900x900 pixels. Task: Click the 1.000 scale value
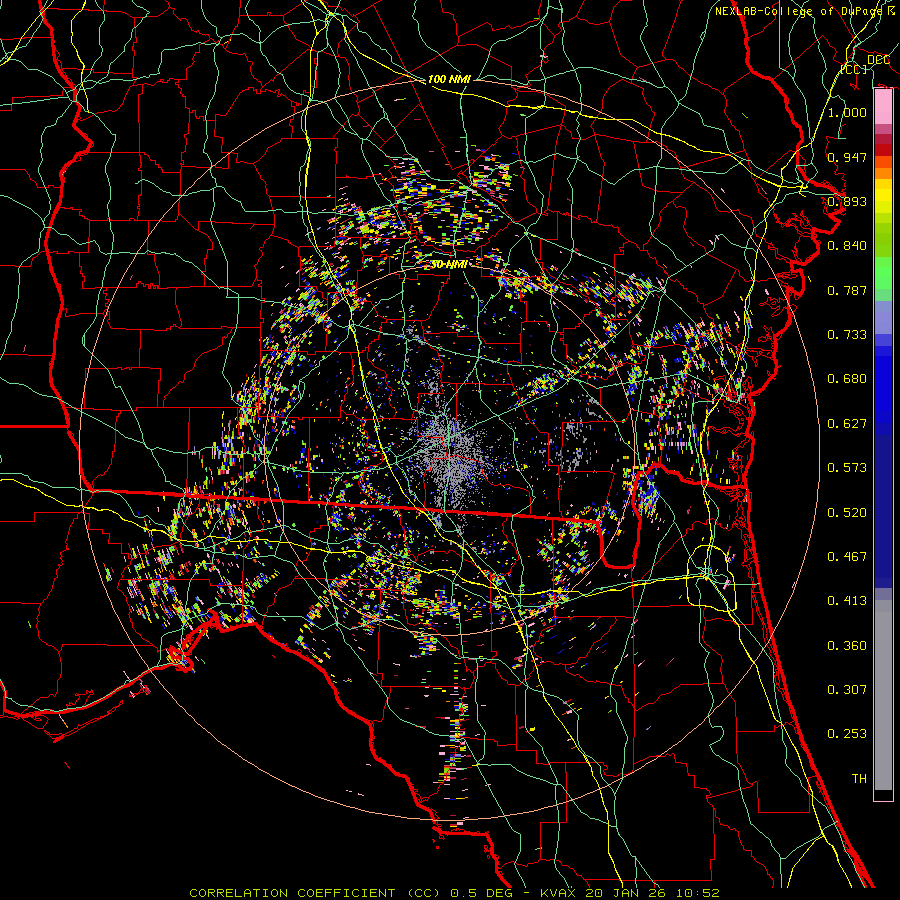(x=847, y=113)
